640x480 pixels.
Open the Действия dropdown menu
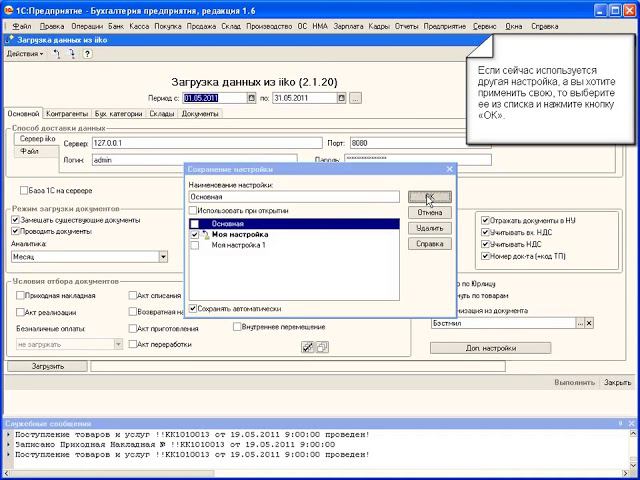[x=25, y=53]
